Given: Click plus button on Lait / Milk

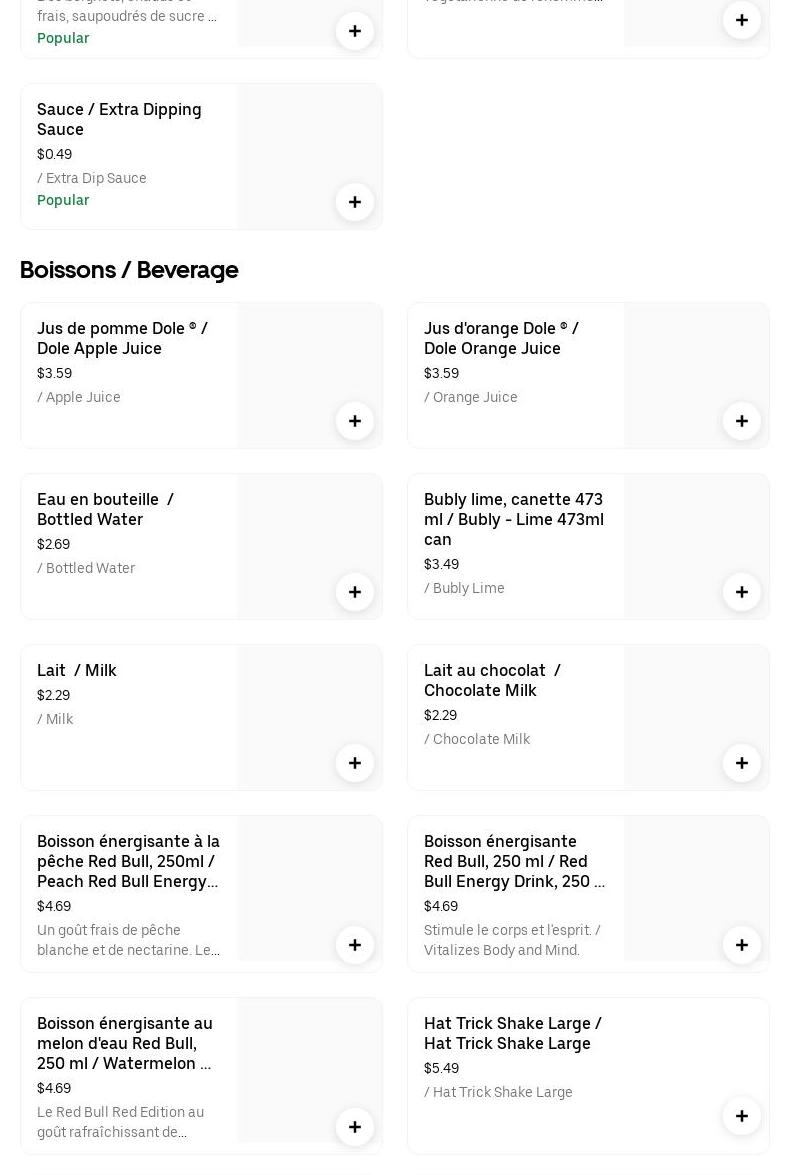Looking at the screenshot, I should pos(355,763).
